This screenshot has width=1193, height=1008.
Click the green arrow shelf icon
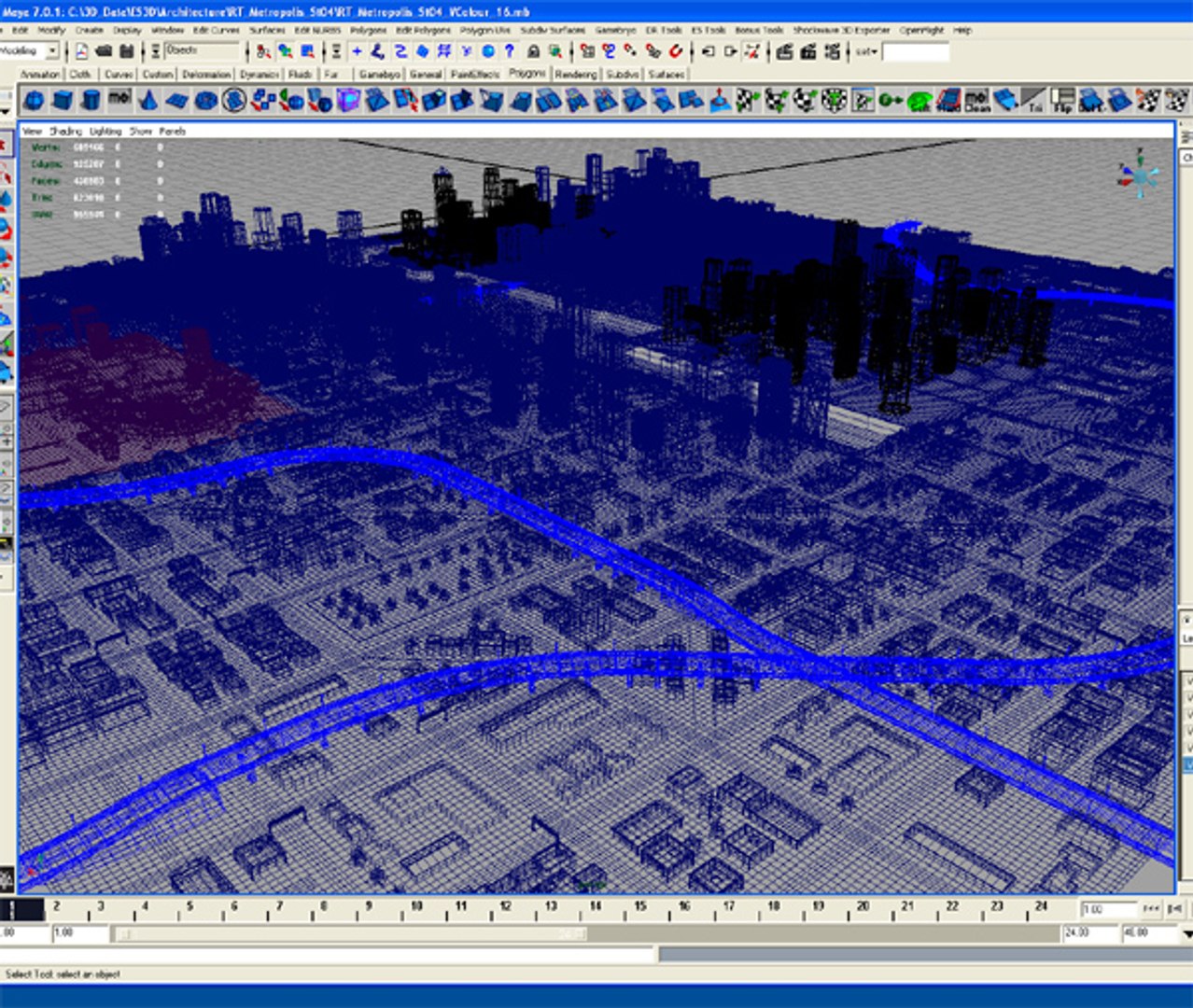point(891,100)
